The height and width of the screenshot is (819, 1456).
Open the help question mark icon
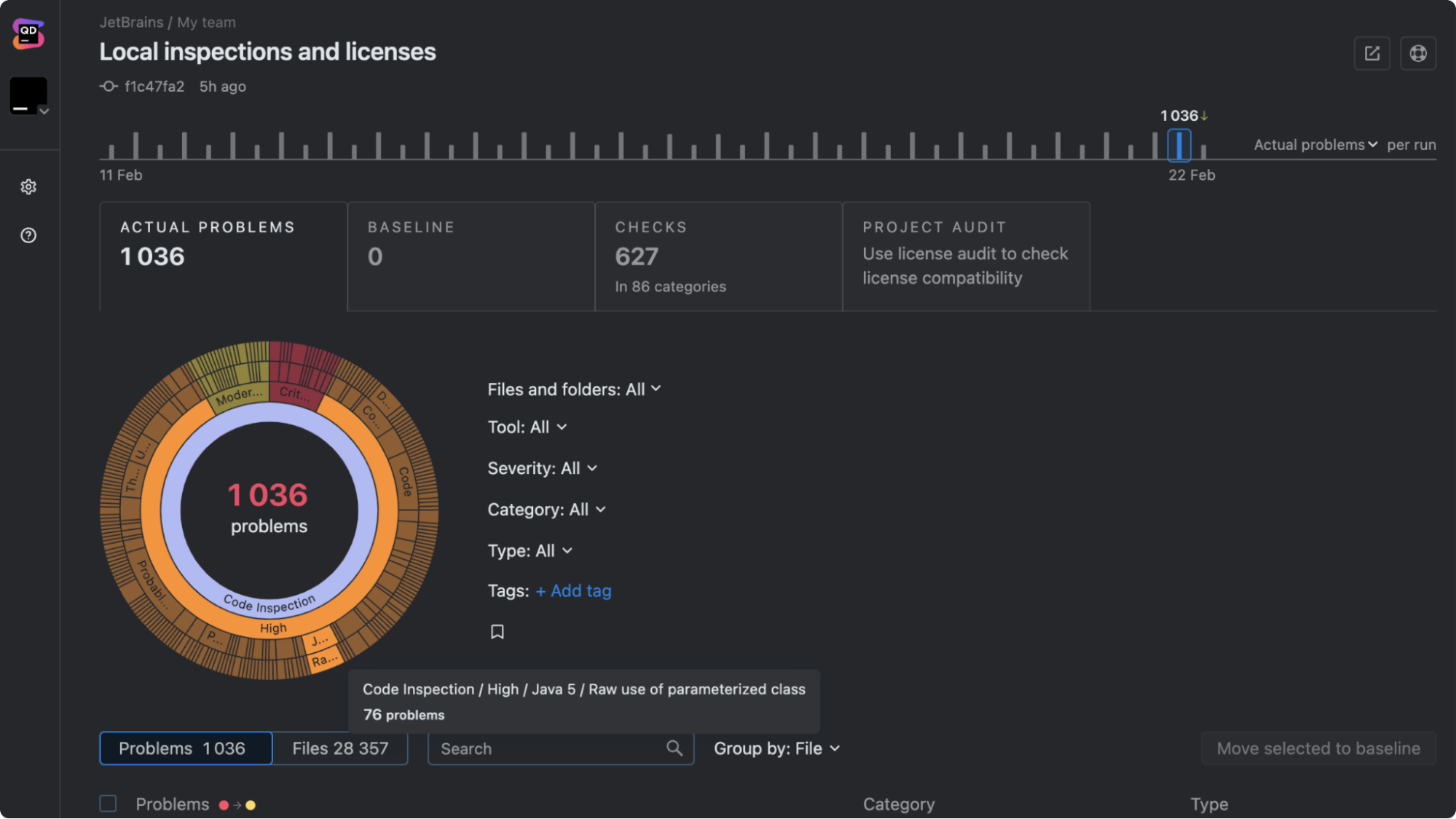click(x=28, y=235)
